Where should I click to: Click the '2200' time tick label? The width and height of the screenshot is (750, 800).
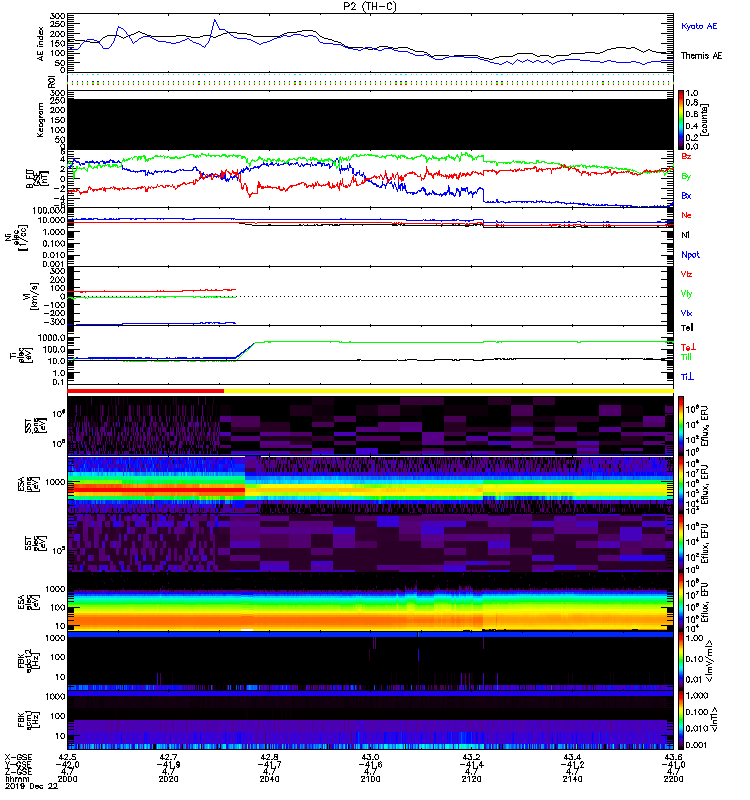pos(673,779)
